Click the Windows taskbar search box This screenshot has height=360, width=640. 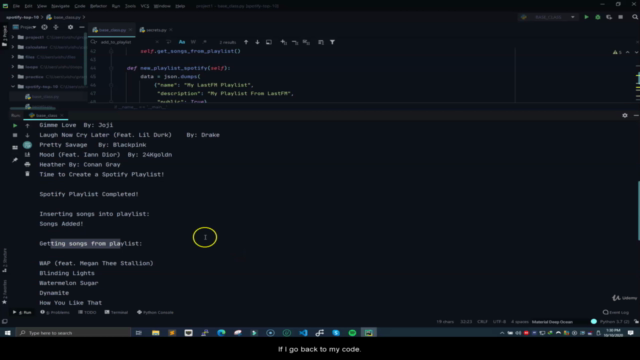[73, 333]
